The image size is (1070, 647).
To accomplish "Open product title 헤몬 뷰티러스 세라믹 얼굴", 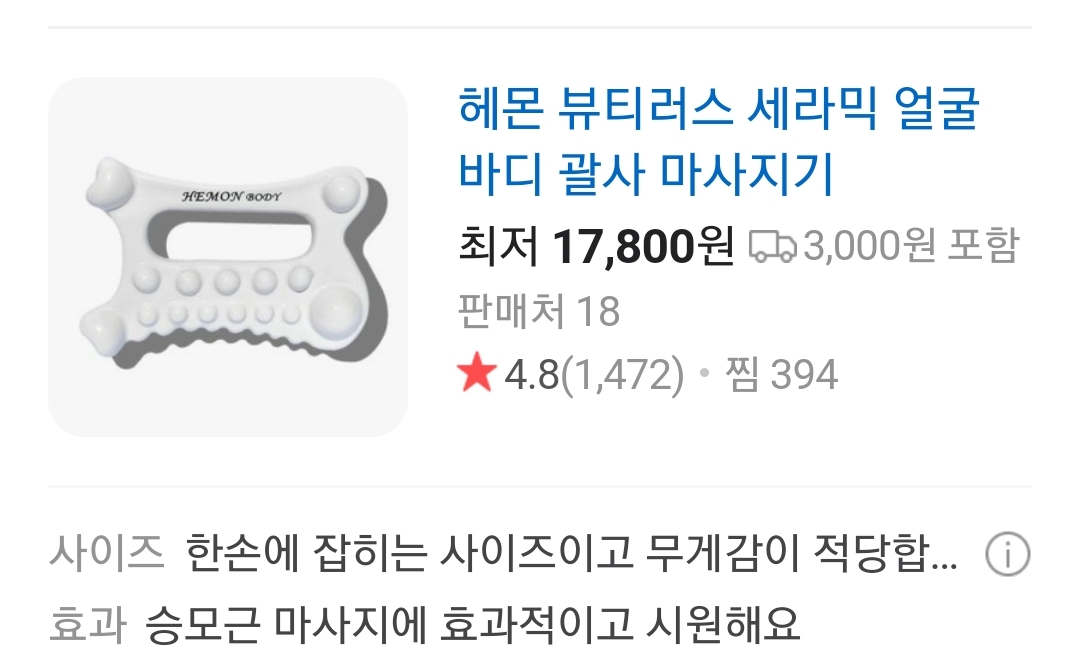I will (x=719, y=109).
